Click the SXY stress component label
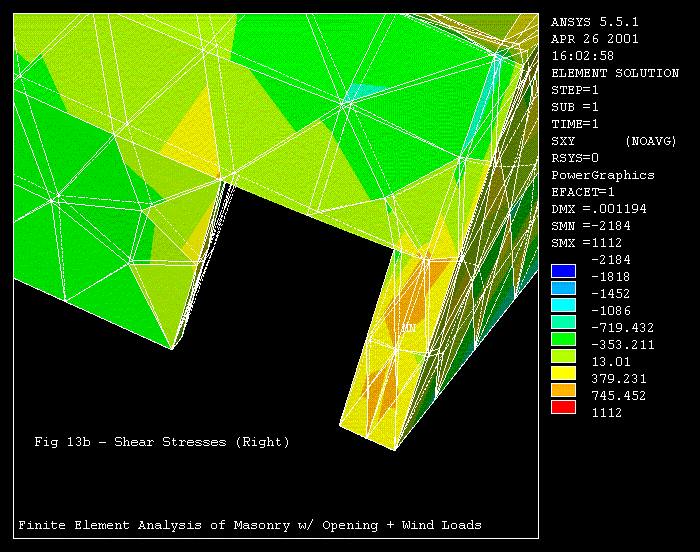 563,141
